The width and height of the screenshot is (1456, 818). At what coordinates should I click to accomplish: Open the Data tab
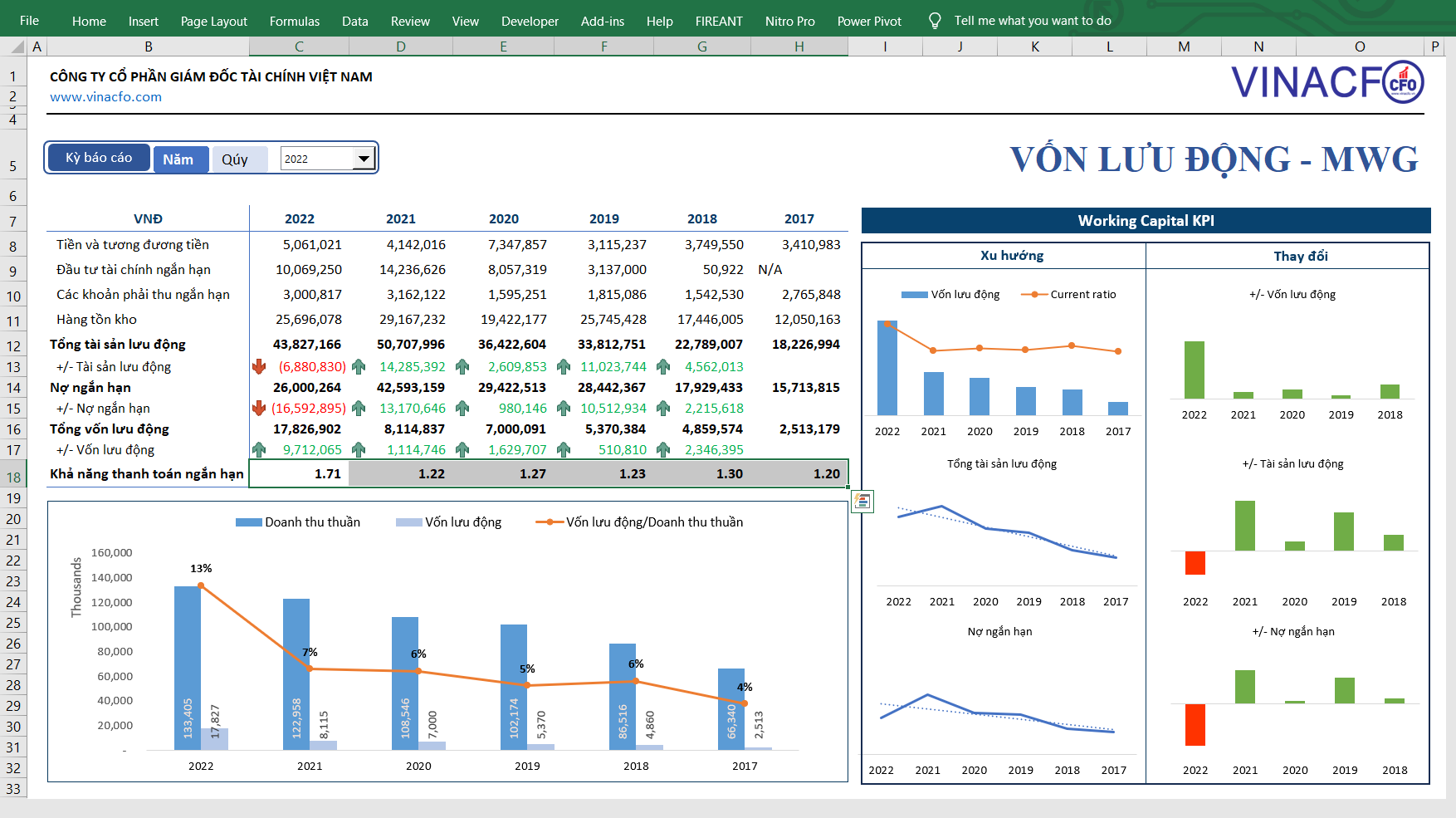[x=355, y=21]
